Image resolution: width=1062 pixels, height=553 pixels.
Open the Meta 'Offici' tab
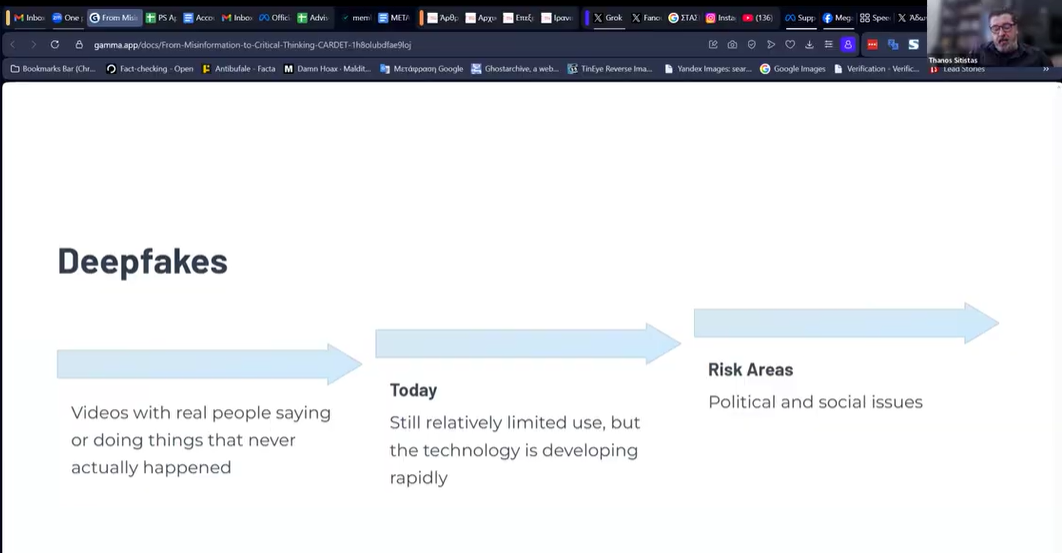(x=274, y=18)
